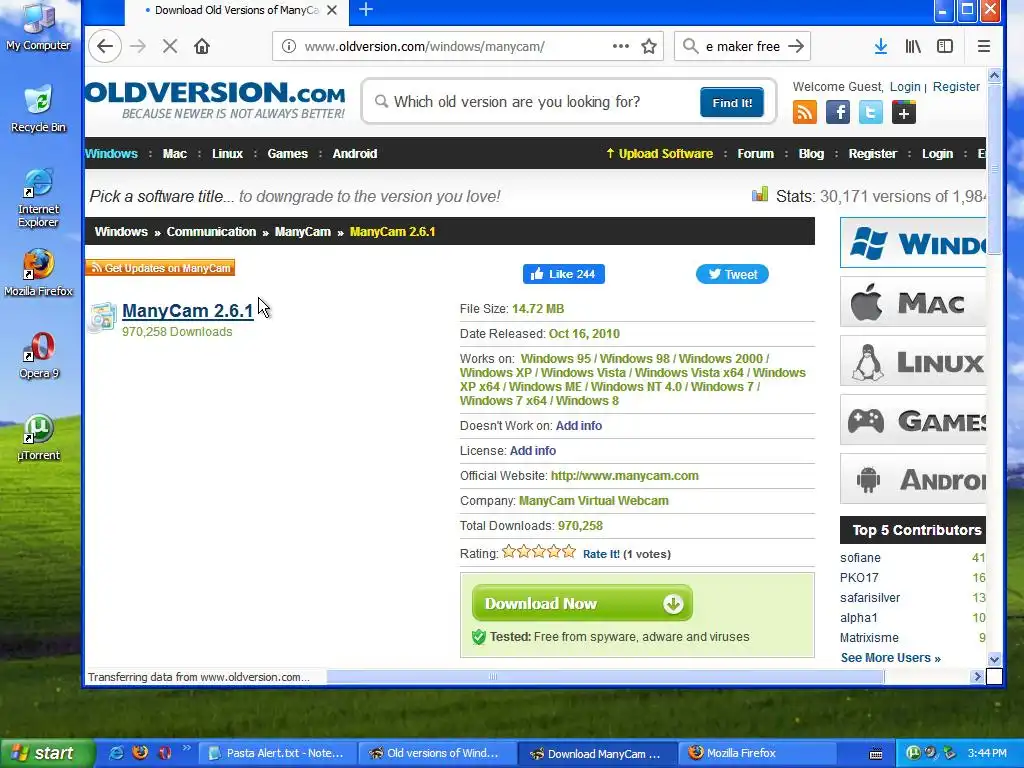
Task: Visit the manycam.com official website link
Action: (x=624, y=475)
